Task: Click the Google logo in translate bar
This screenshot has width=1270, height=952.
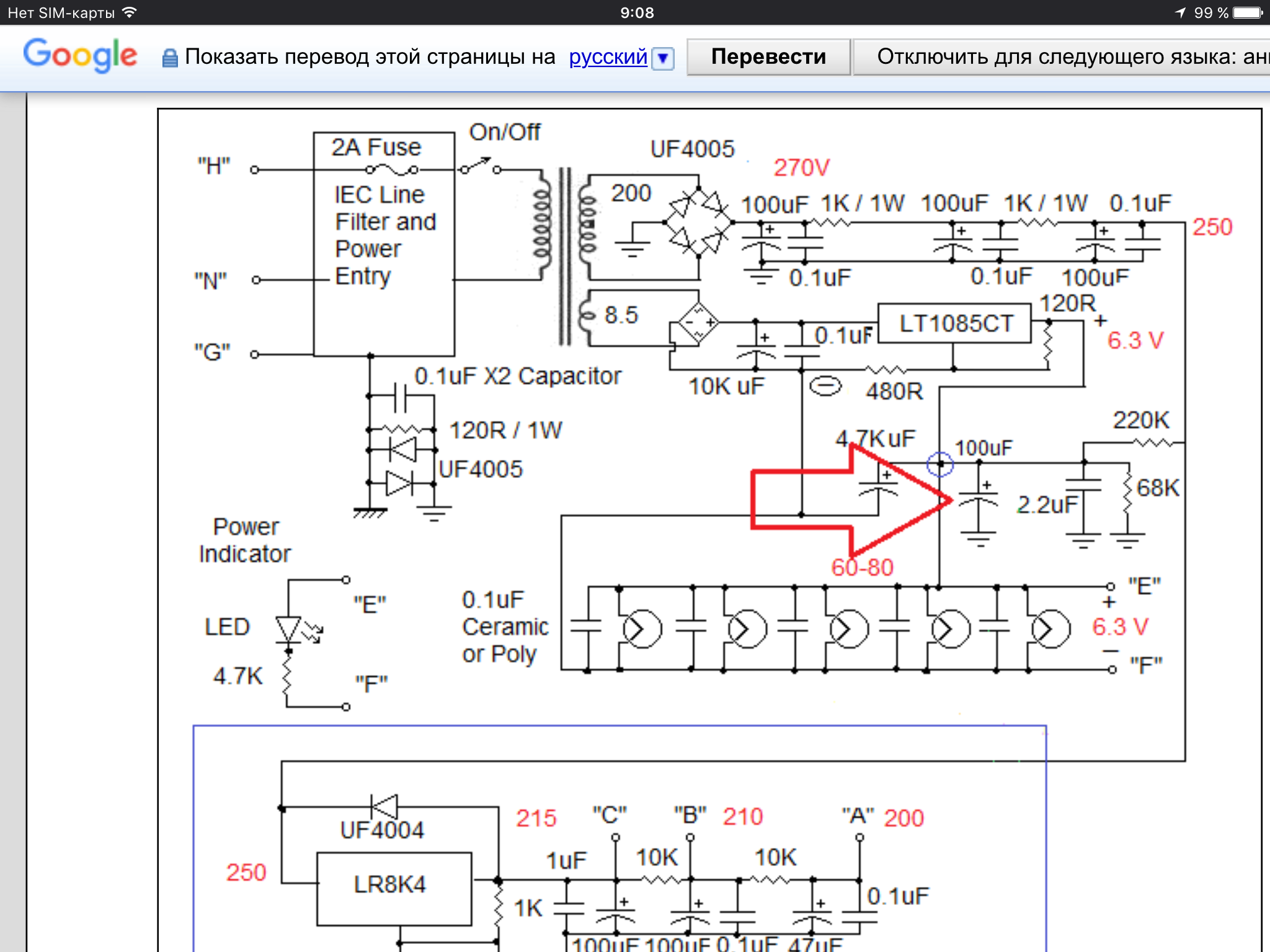Action: point(80,56)
